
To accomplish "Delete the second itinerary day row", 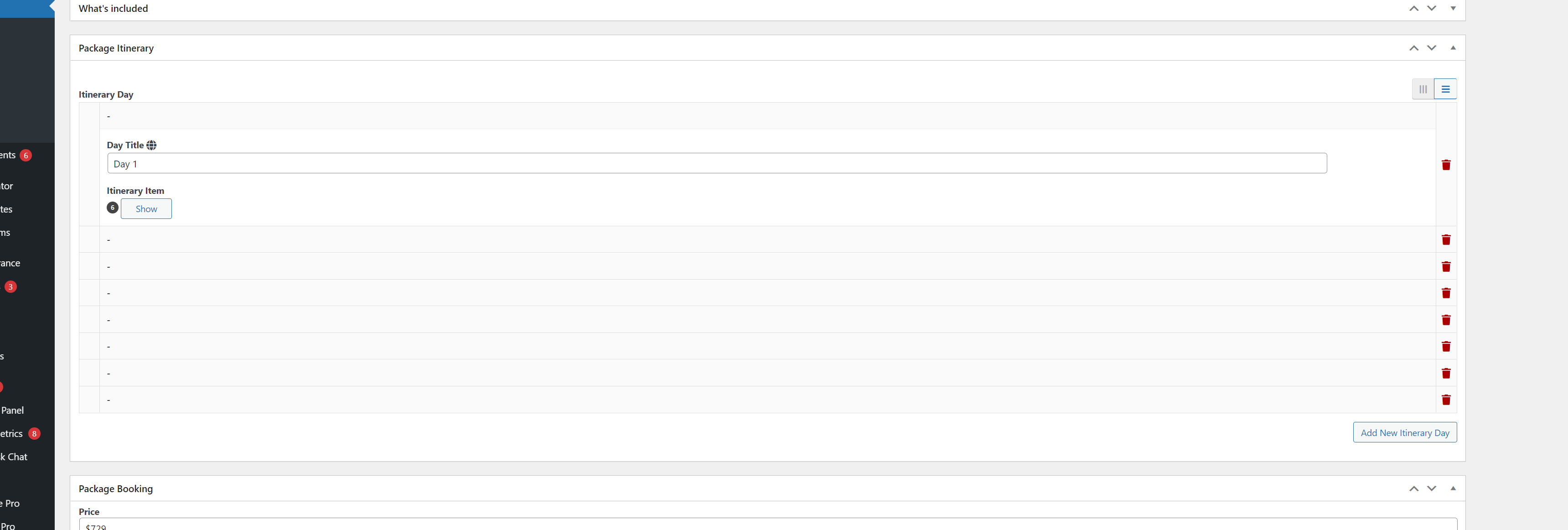I will pyautogui.click(x=1446, y=240).
